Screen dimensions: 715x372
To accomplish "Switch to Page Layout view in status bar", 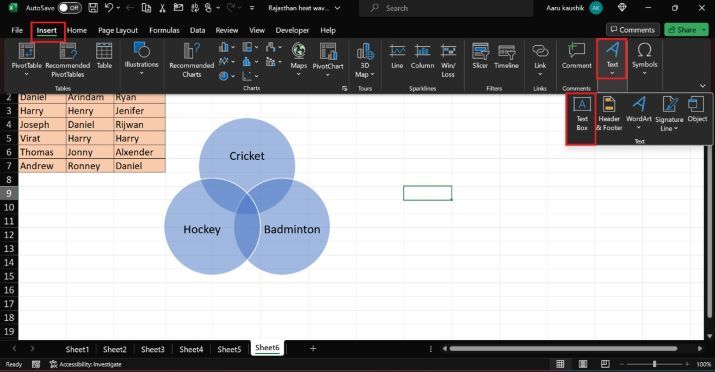I will click(x=583, y=364).
